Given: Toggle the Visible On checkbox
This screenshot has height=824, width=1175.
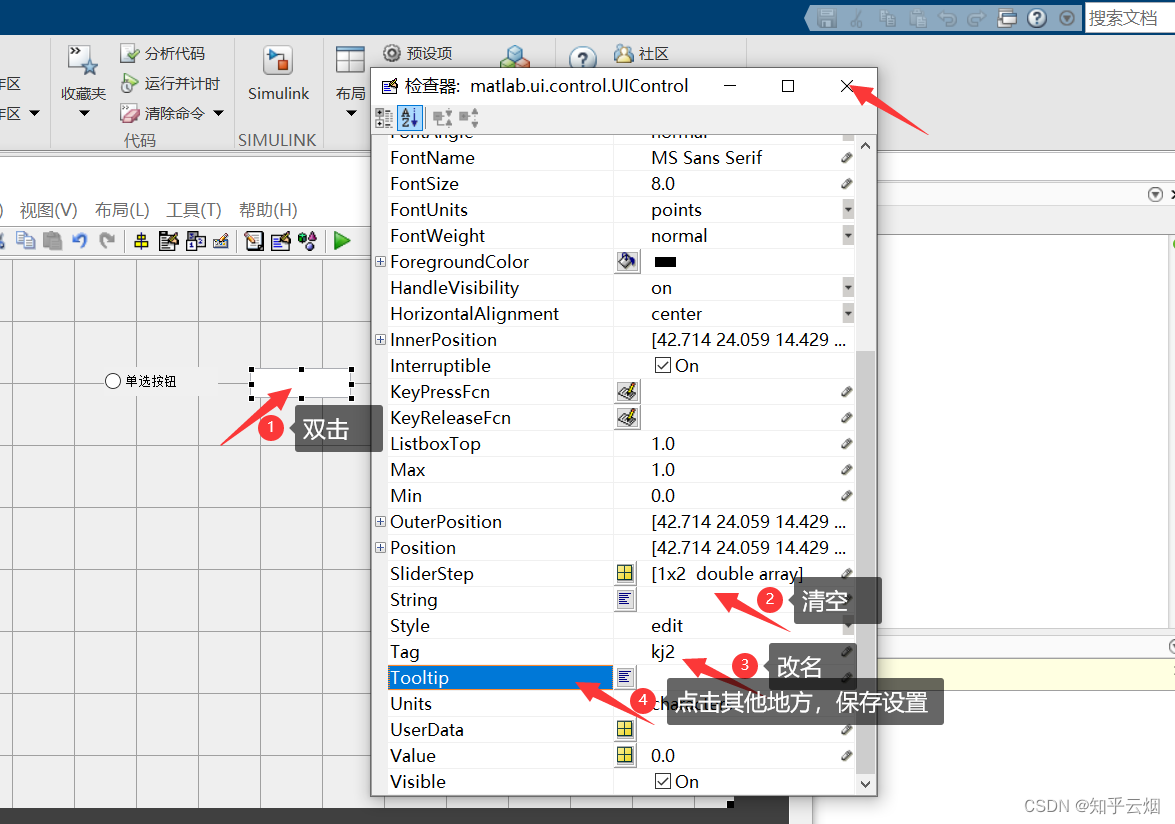Looking at the screenshot, I should (x=661, y=781).
